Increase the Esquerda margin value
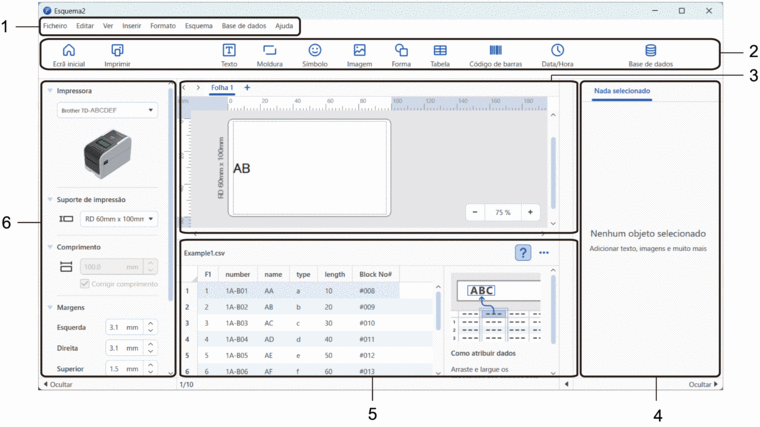Image resolution: width=760 pixels, height=427 pixels. [151, 323]
